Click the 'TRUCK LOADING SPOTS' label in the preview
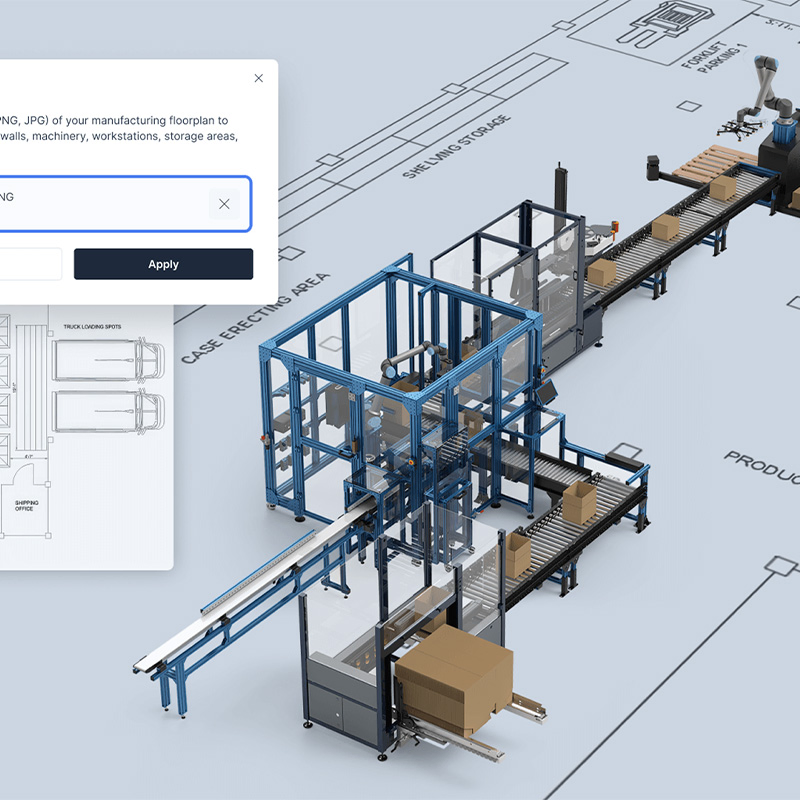 [92, 327]
